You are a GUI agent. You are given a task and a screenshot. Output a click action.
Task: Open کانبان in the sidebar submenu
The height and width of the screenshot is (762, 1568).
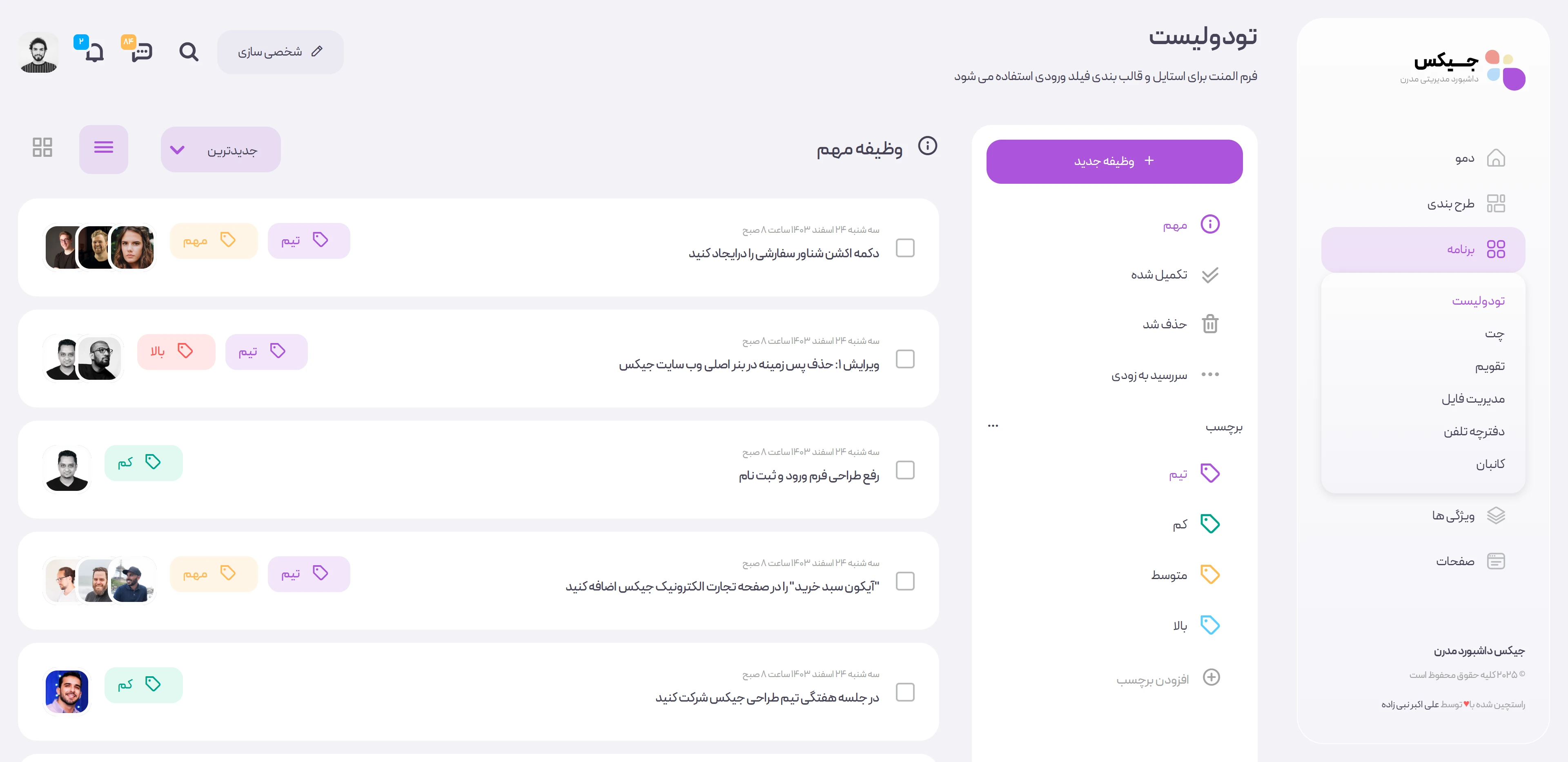[1490, 464]
